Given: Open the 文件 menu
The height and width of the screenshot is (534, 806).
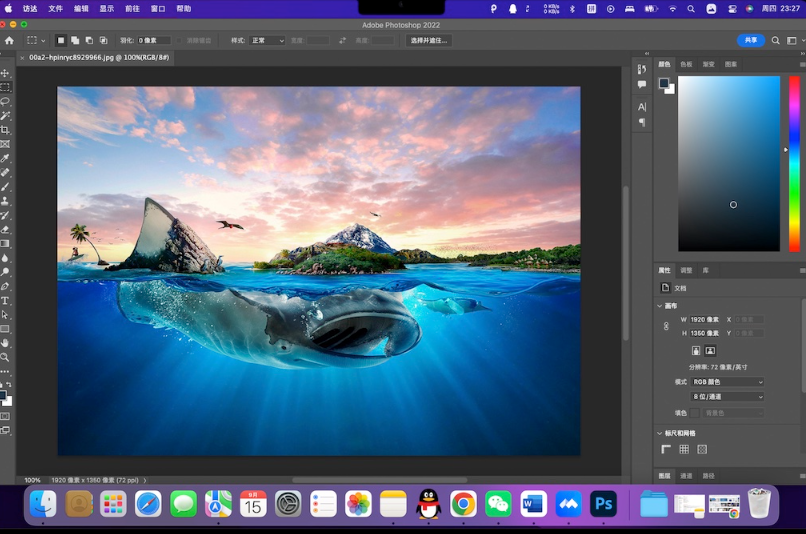Looking at the screenshot, I should click(x=56, y=9).
